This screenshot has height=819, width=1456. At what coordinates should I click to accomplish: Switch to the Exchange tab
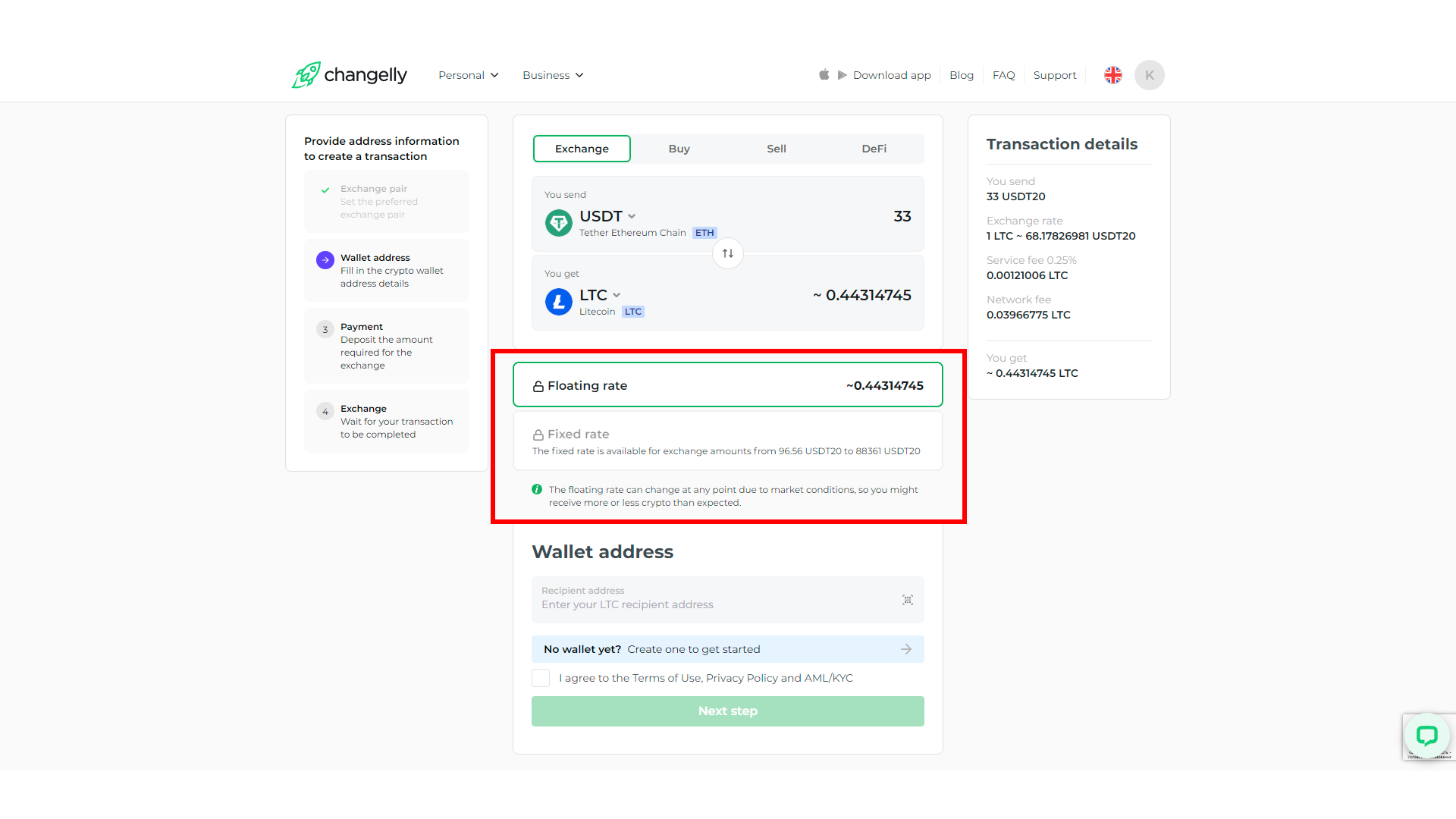[582, 149]
